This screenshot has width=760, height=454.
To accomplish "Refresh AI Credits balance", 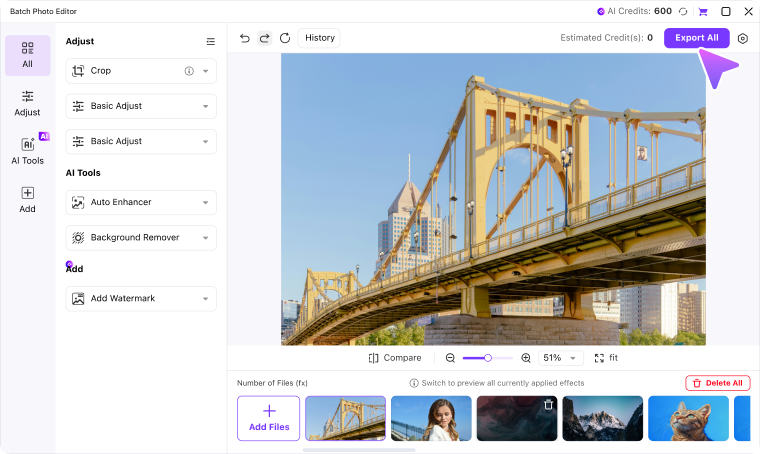I will pyautogui.click(x=683, y=11).
